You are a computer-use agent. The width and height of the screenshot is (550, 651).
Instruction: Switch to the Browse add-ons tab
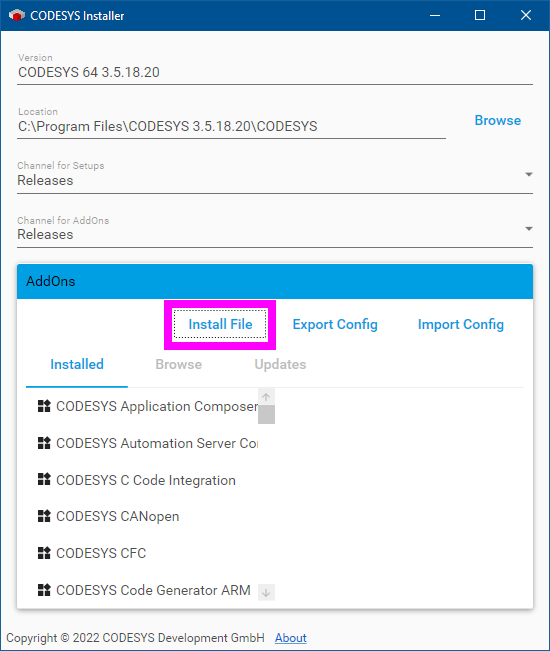click(178, 364)
